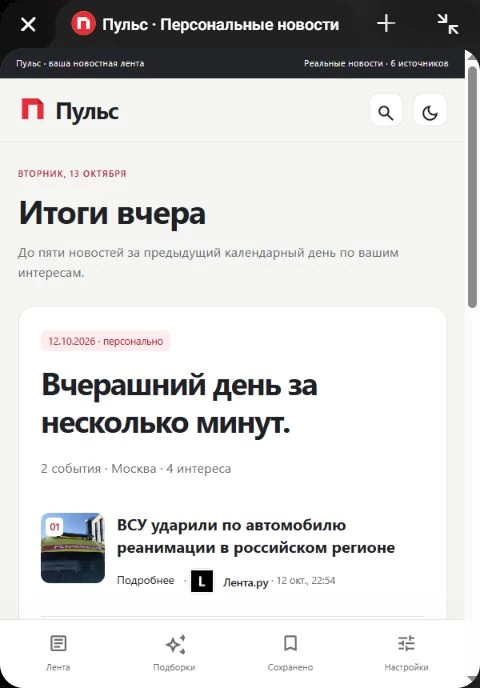The image size is (480, 688).
Task: Click the red Пульс favicon in tab
Action: click(x=83, y=24)
